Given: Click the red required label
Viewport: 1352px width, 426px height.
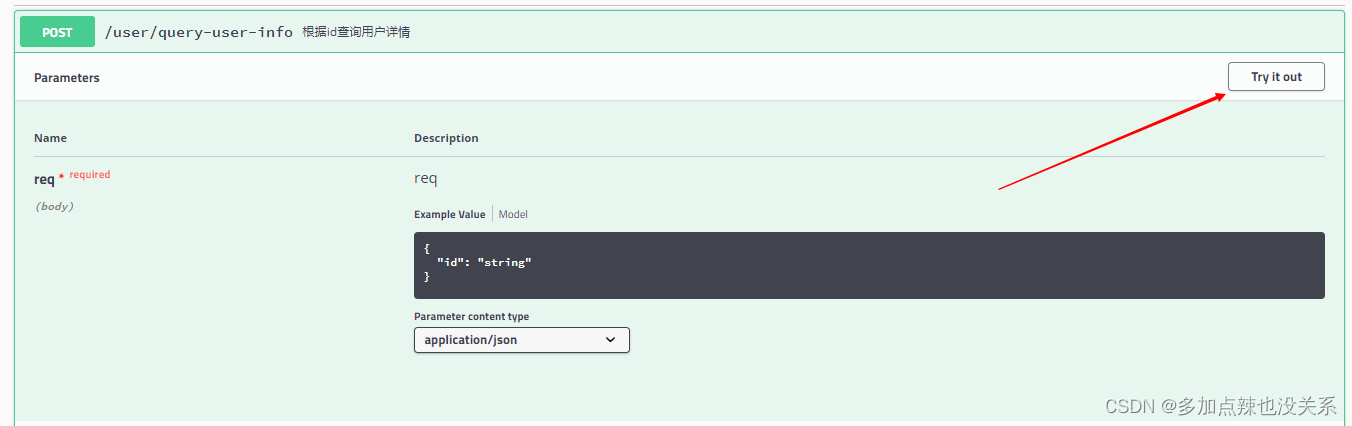Looking at the screenshot, I should pos(89,175).
